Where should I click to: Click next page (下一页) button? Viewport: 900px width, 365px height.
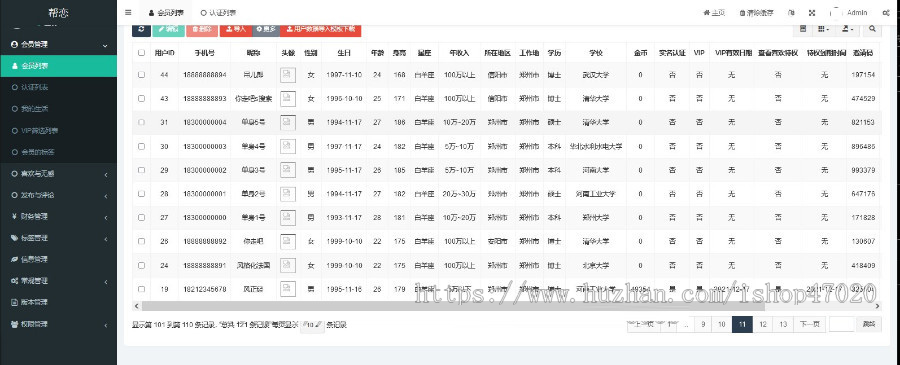pos(809,325)
